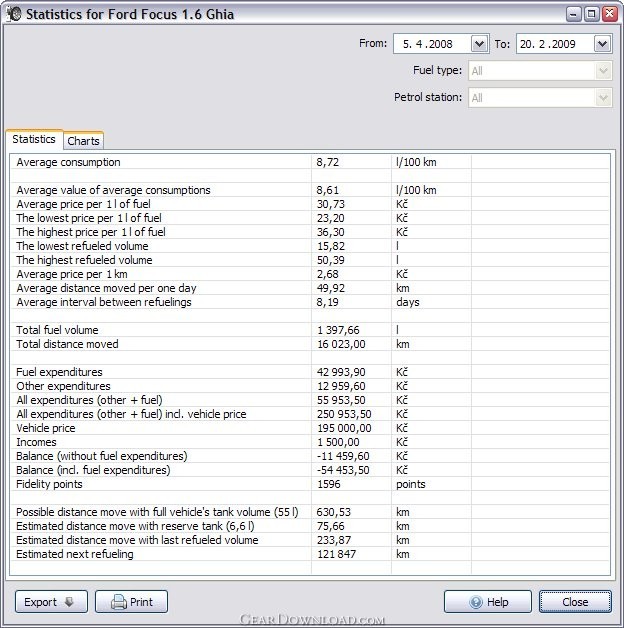Click the value 250 953,50

[x=344, y=414]
